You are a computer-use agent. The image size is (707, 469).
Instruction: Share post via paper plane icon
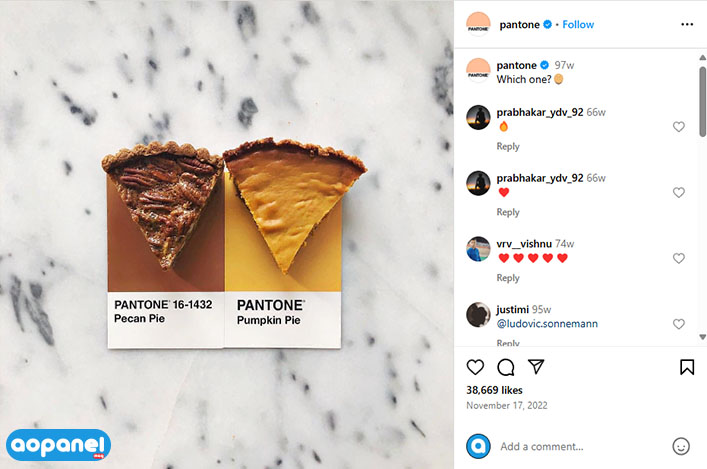click(x=536, y=367)
